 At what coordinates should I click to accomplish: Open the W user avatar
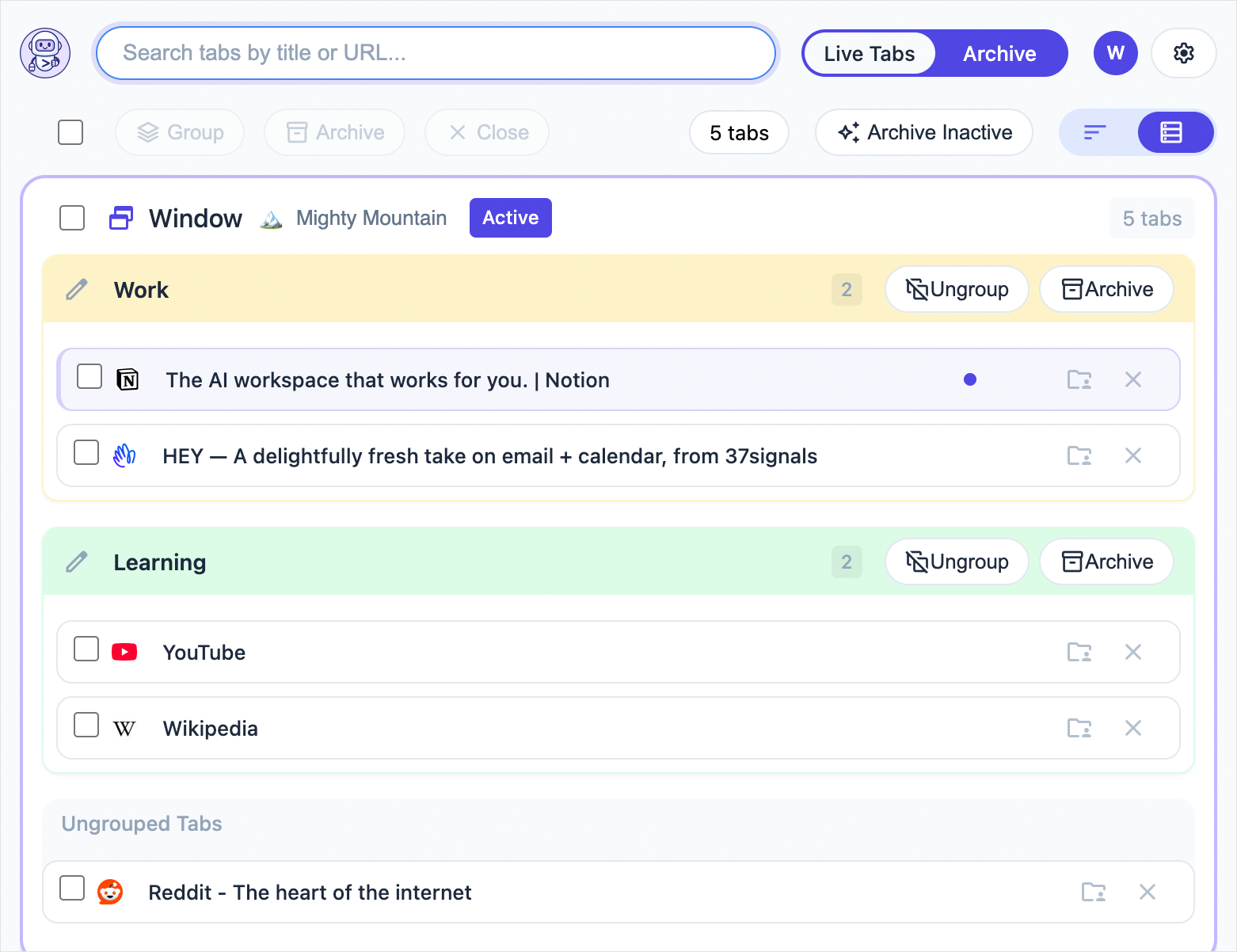coord(1116,53)
